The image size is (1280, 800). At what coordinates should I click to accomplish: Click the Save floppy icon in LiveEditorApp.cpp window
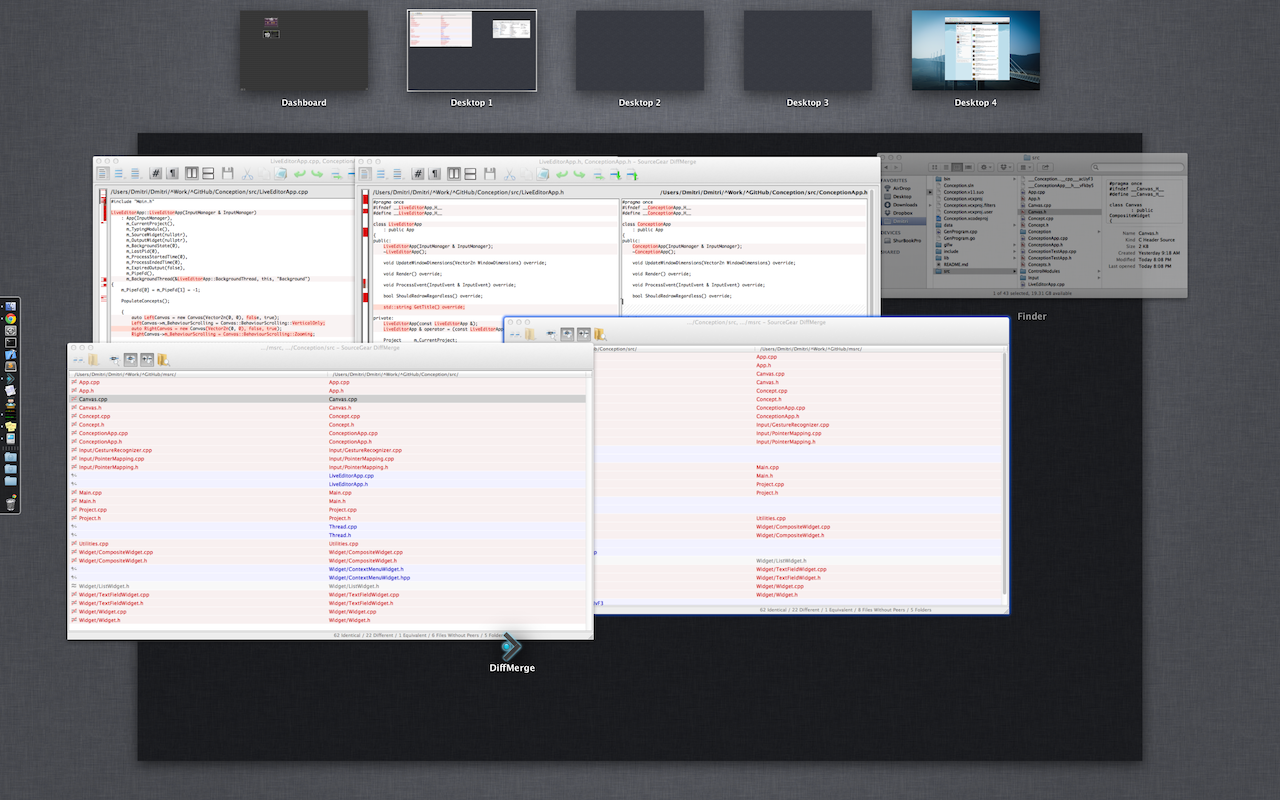(228, 173)
